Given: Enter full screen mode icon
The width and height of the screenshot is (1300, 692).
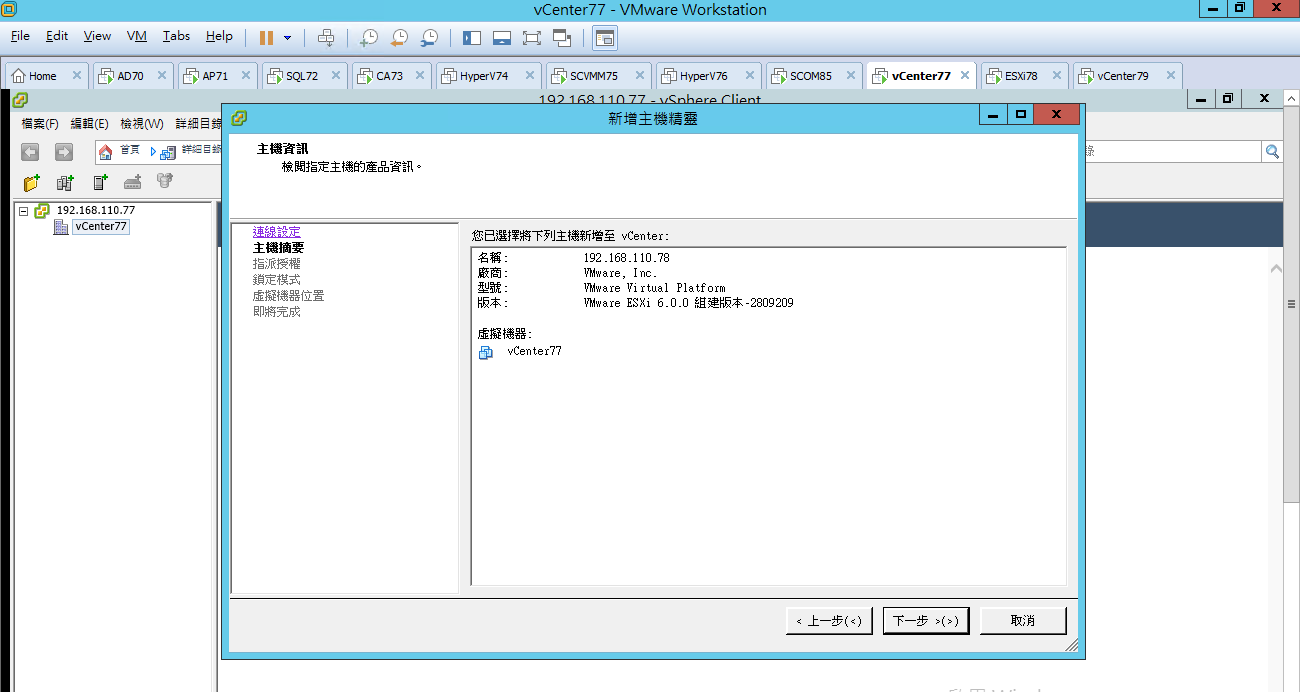Looking at the screenshot, I should click(532, 38).
